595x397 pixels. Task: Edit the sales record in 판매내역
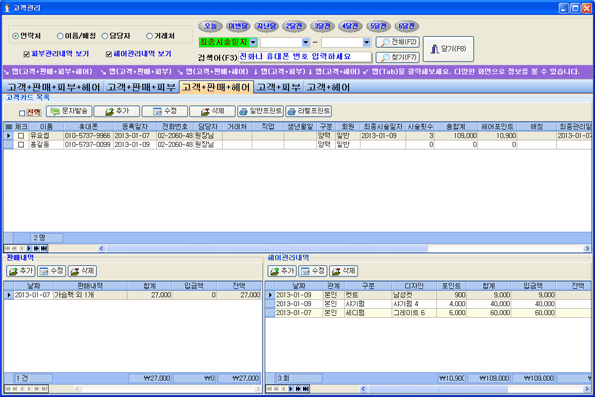[x=52, y=271]
